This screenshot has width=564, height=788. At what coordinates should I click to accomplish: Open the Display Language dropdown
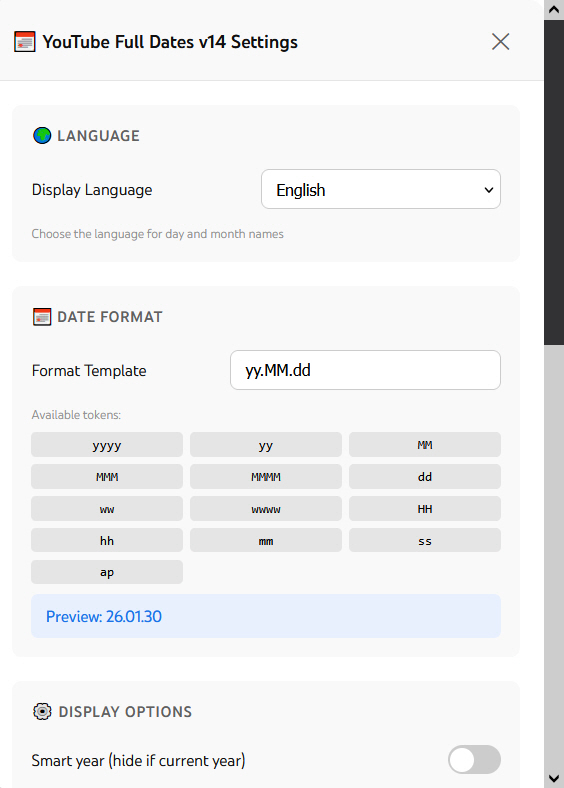381,189
